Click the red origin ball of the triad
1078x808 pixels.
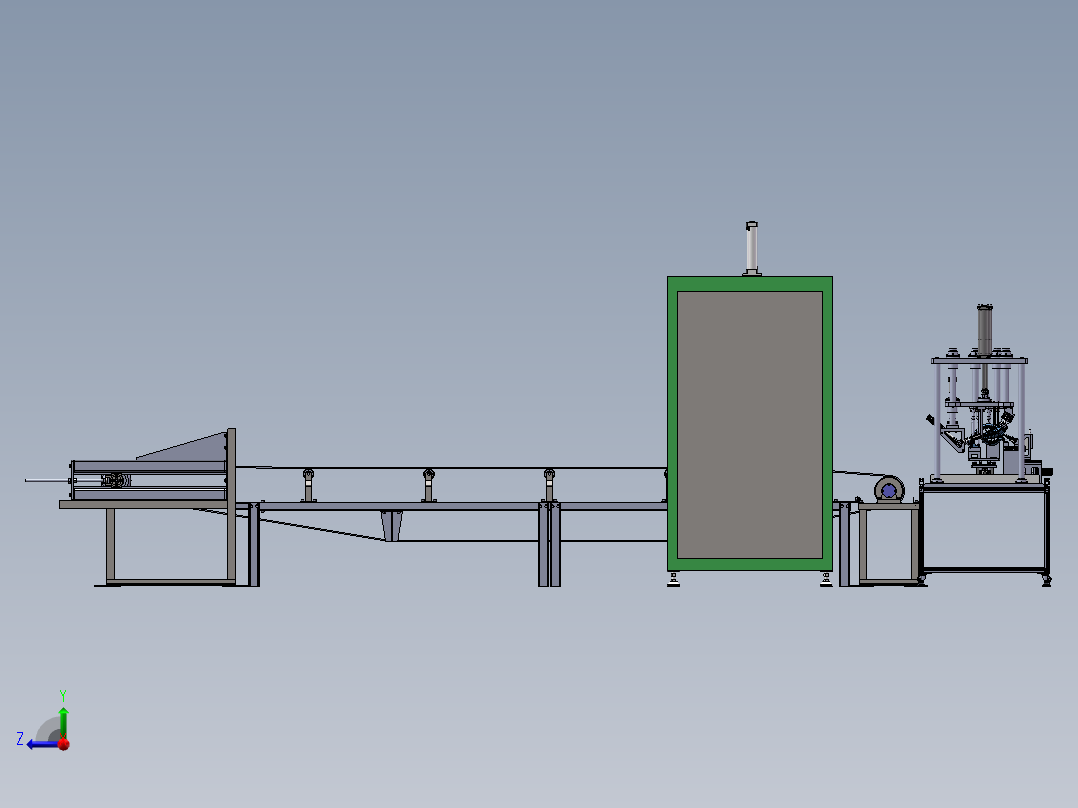click(x=64, y=744)
